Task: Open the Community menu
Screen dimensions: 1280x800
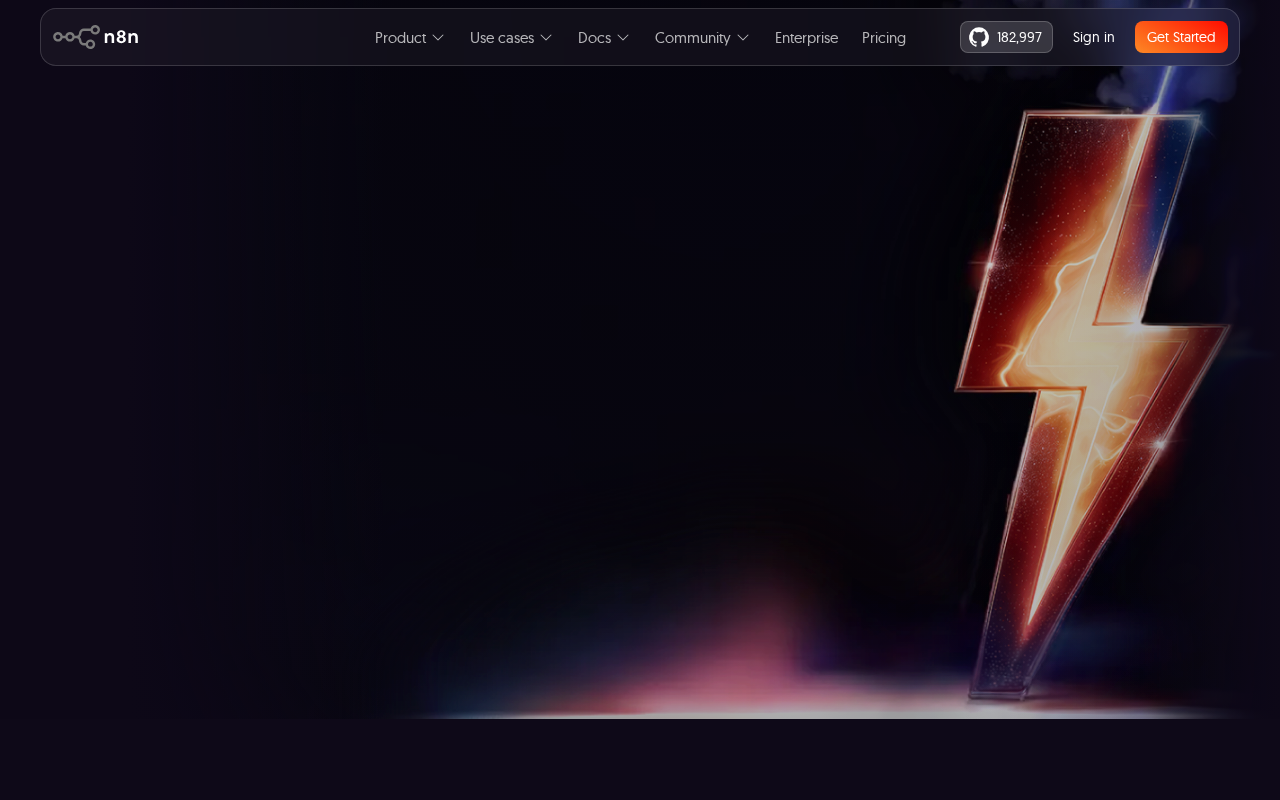Action: coord(692,37)
